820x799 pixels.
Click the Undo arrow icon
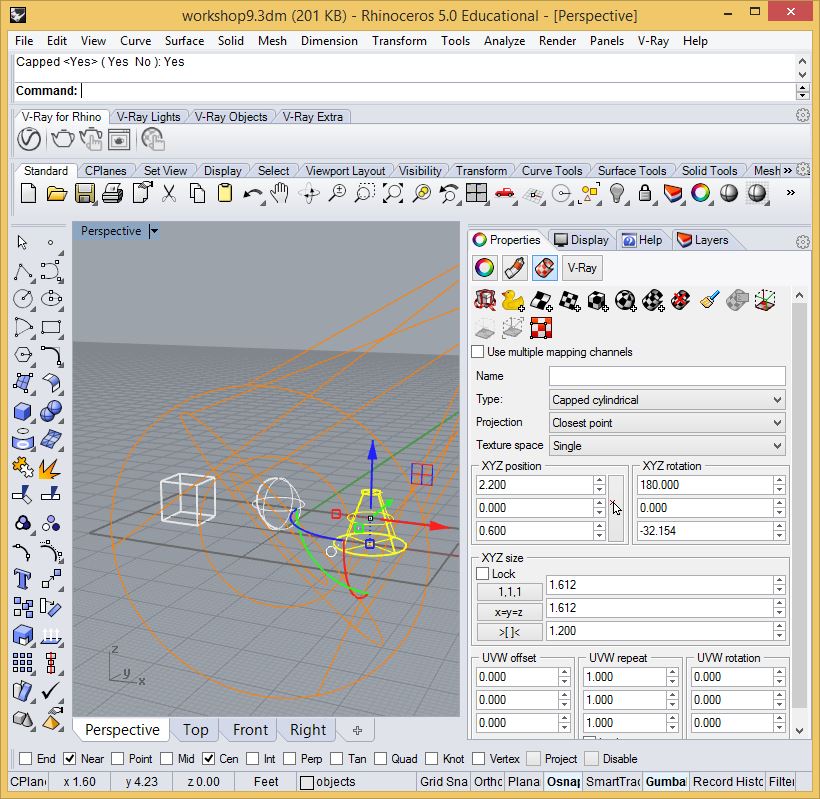tap(253, 195)
